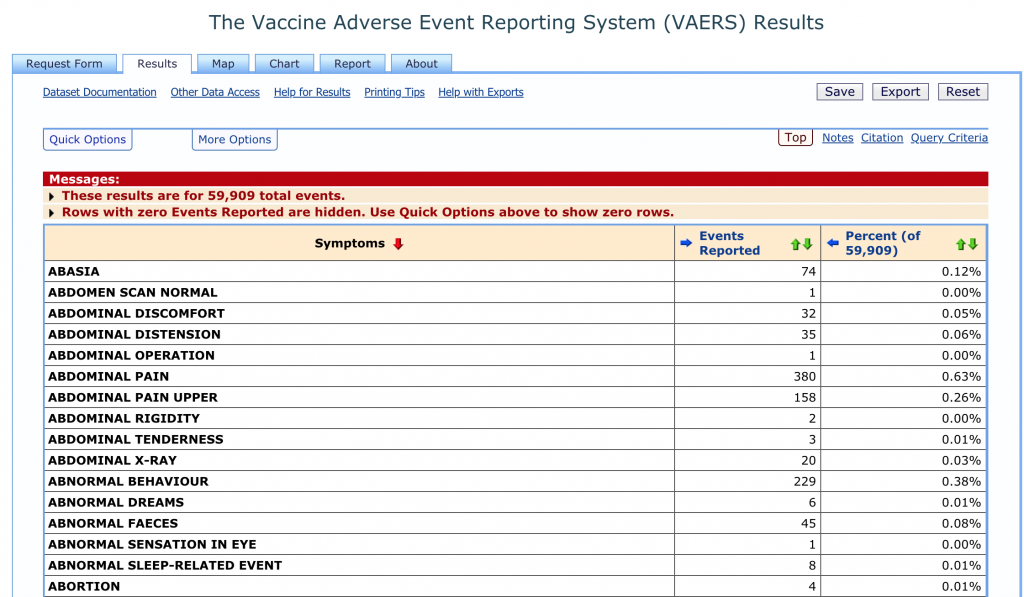Select the Results tab
The width and height of the screenshot is (1024, 597).
pos(157,63)
